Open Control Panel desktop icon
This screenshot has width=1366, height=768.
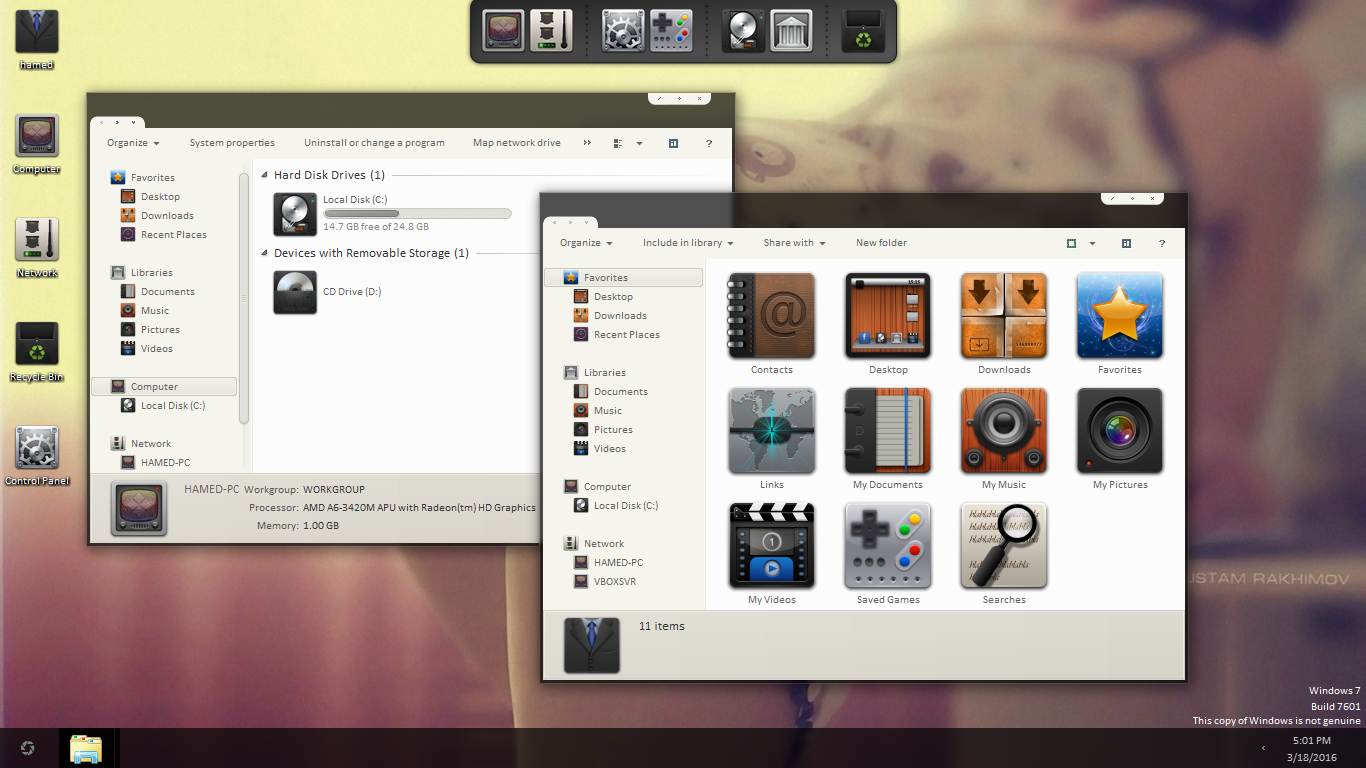click(x=37, y=449)
